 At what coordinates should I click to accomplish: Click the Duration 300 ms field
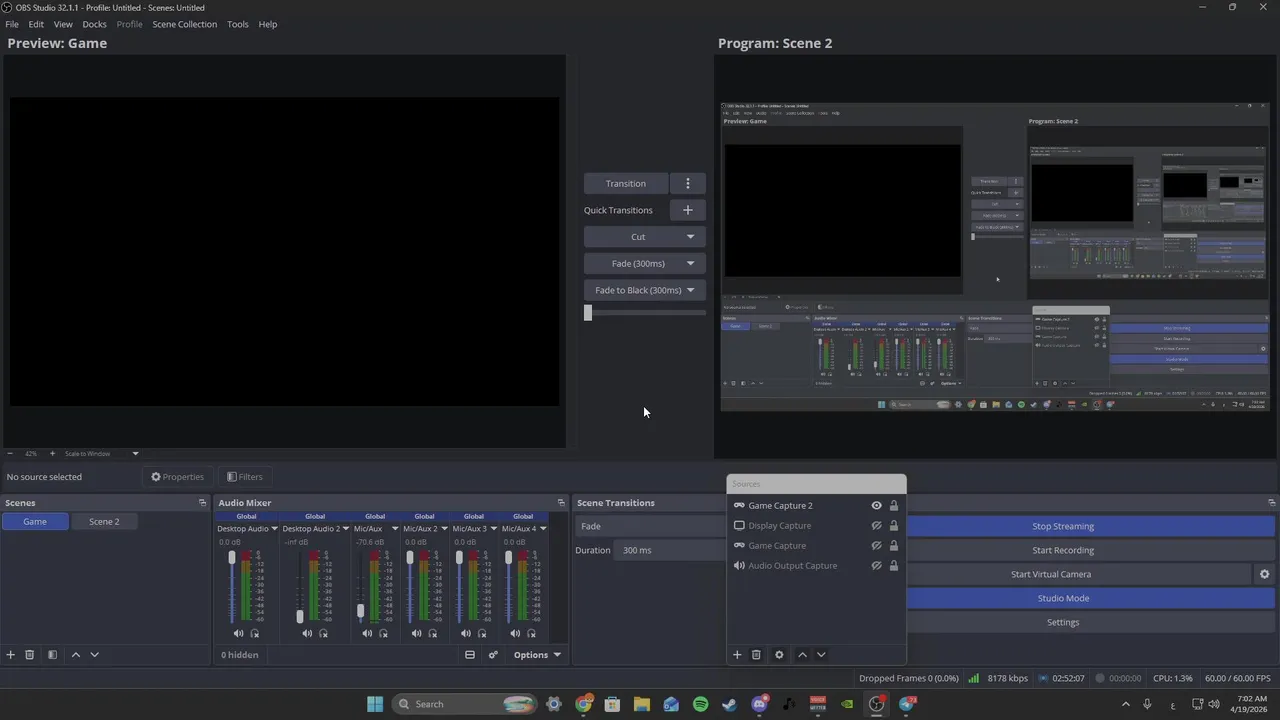[672, 550]
